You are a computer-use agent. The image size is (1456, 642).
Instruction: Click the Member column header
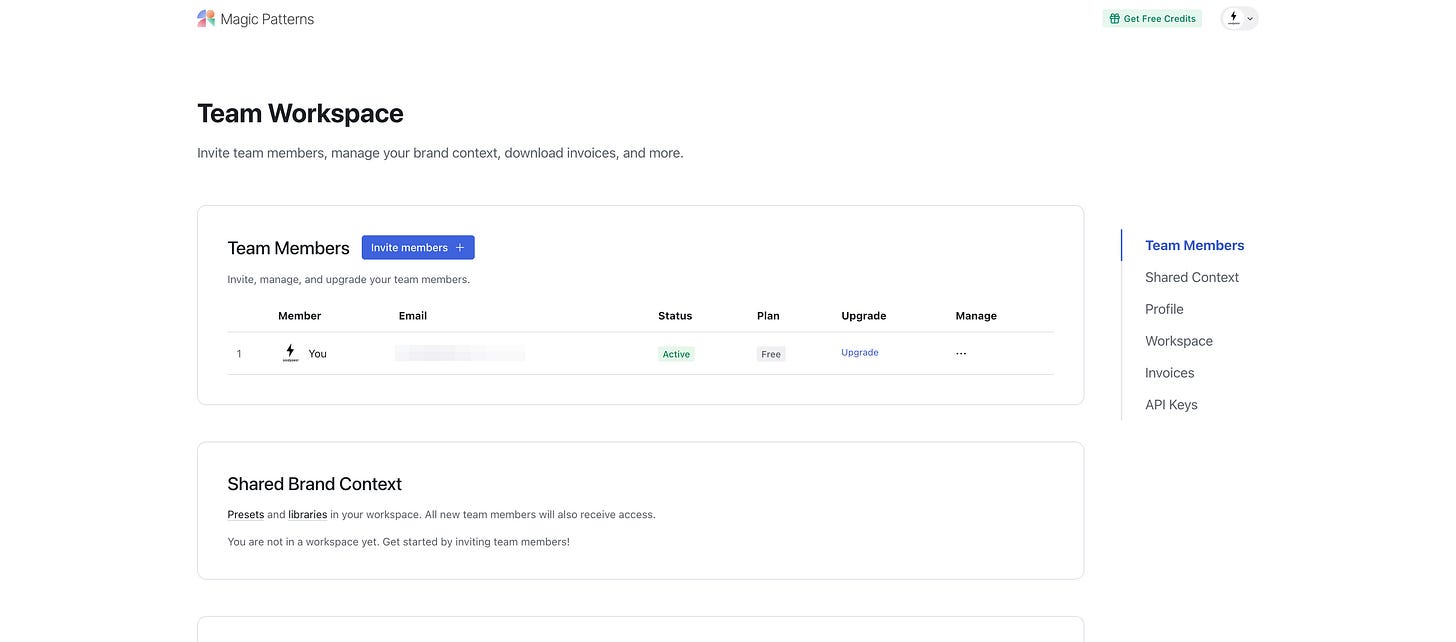click(300, 316)
